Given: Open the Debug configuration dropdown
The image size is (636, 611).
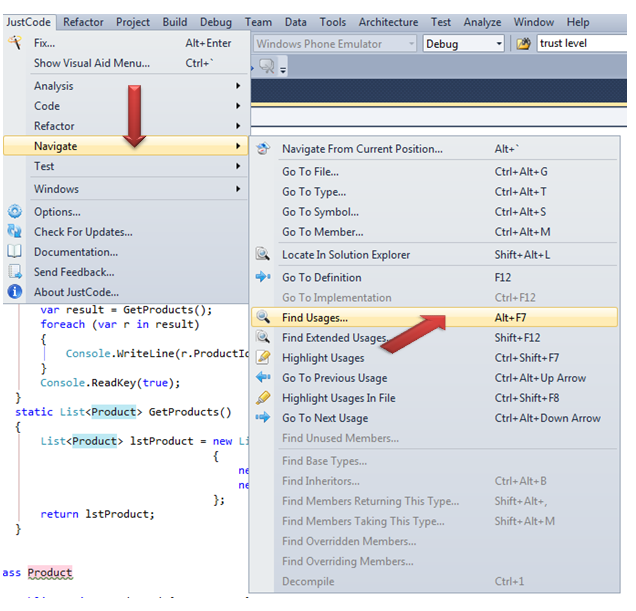Looking at the screenshot, I should pos(498,44).
